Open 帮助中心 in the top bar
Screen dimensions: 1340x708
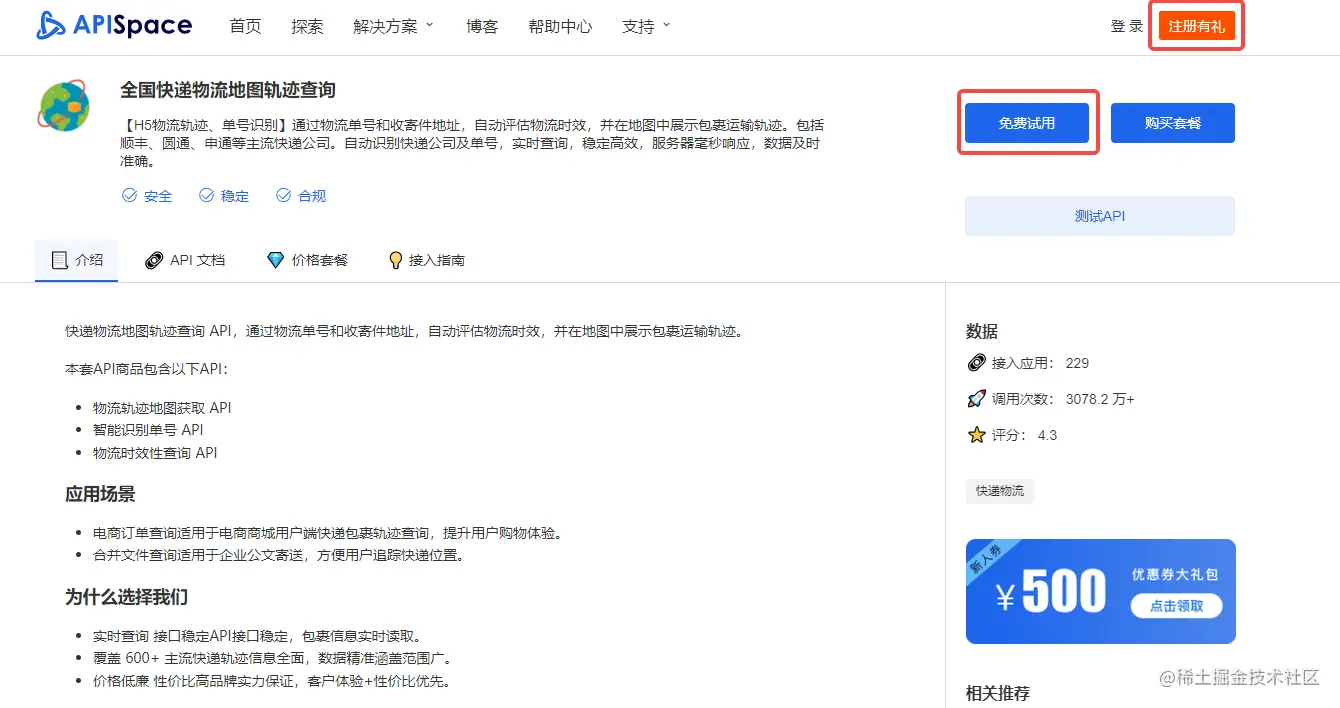point(560,27)
